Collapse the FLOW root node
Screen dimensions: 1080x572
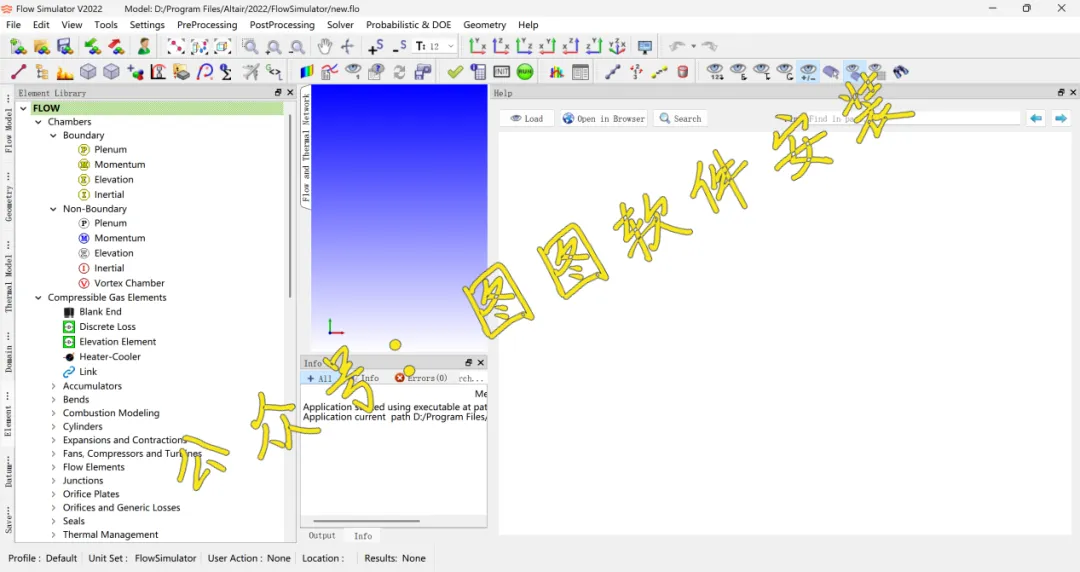(x=23, y=108)
